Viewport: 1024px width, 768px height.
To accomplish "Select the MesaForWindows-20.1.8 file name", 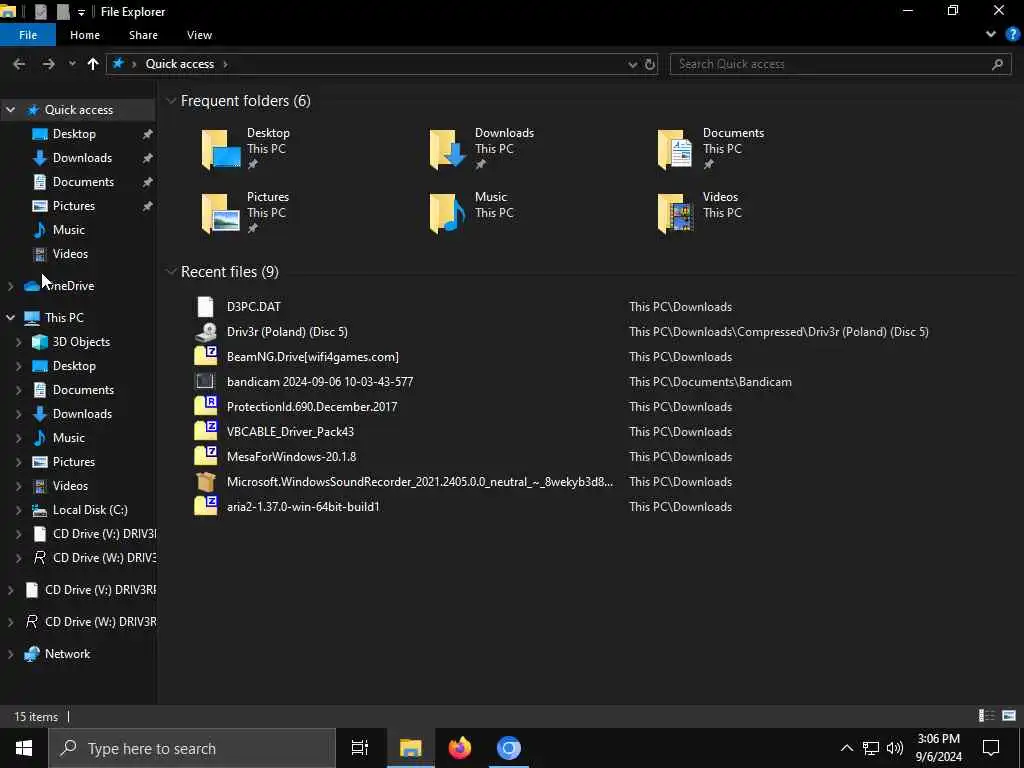I will [x=291, y=456].
